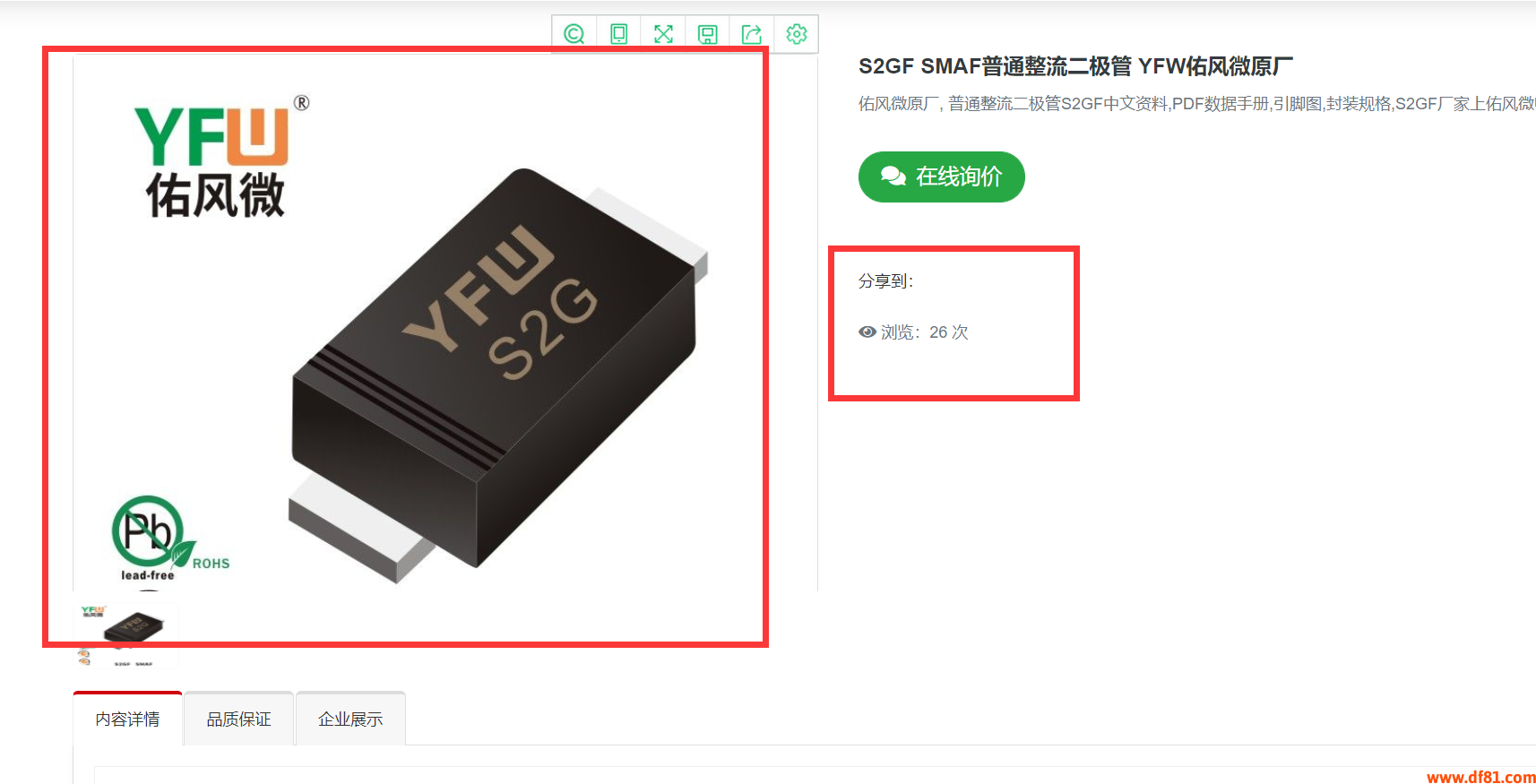Click the S2GF SMAF product title
Screen dimensions: 1536x784
point(1075,66)
